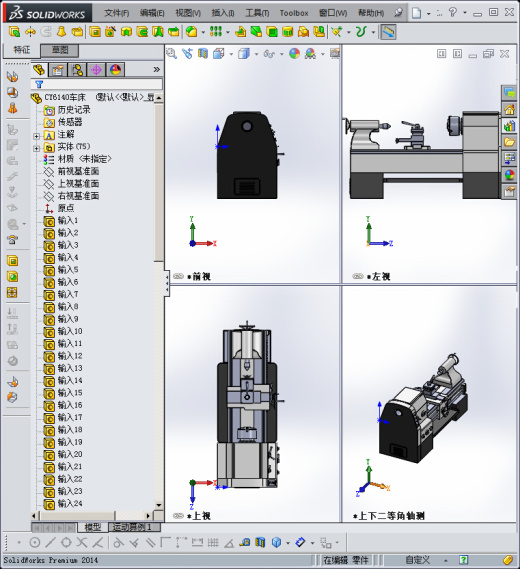Open the DimXpertManager tab icon

96,70
